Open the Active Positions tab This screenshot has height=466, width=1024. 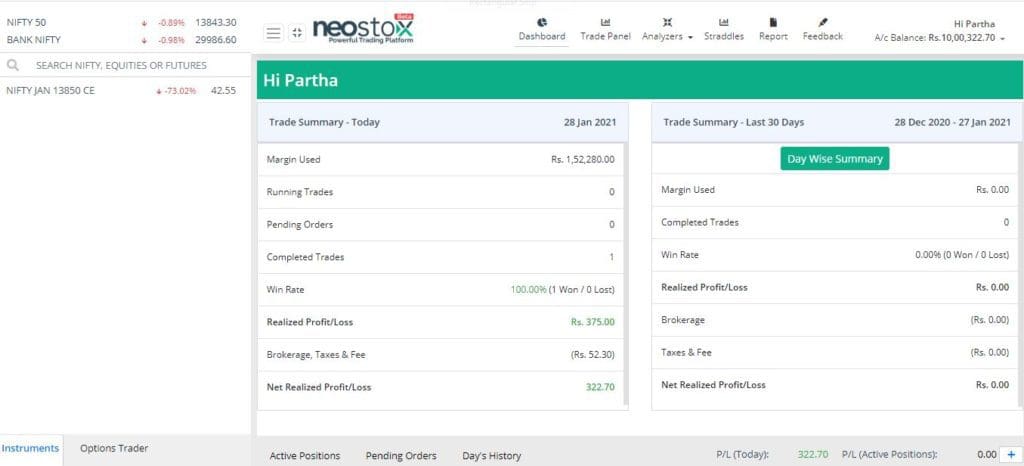click(305, 456)
